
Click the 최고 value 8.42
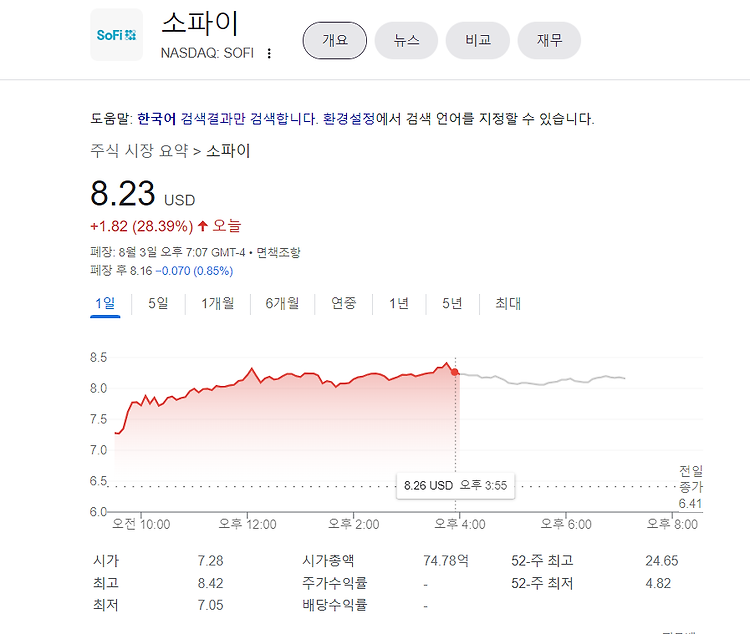point(210,583)
